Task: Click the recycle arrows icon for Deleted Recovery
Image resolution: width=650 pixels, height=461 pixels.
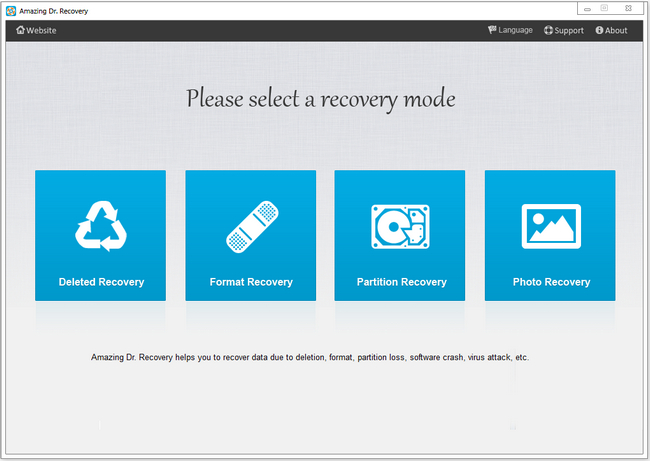Action: 100,226
